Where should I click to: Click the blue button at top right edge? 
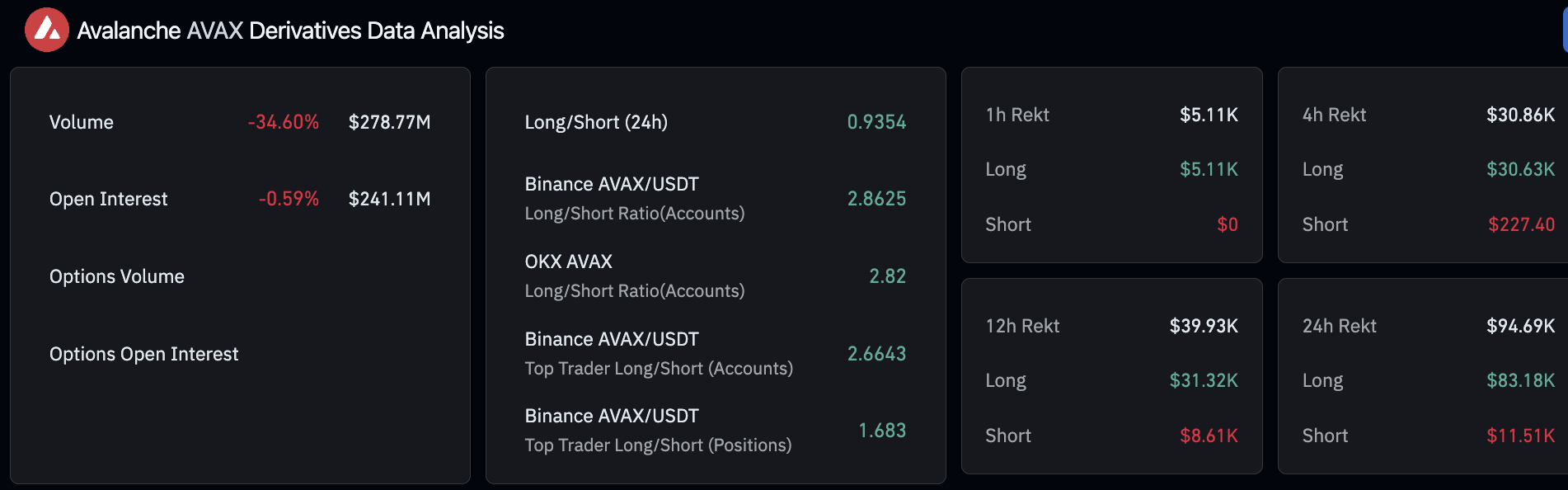1565,31
